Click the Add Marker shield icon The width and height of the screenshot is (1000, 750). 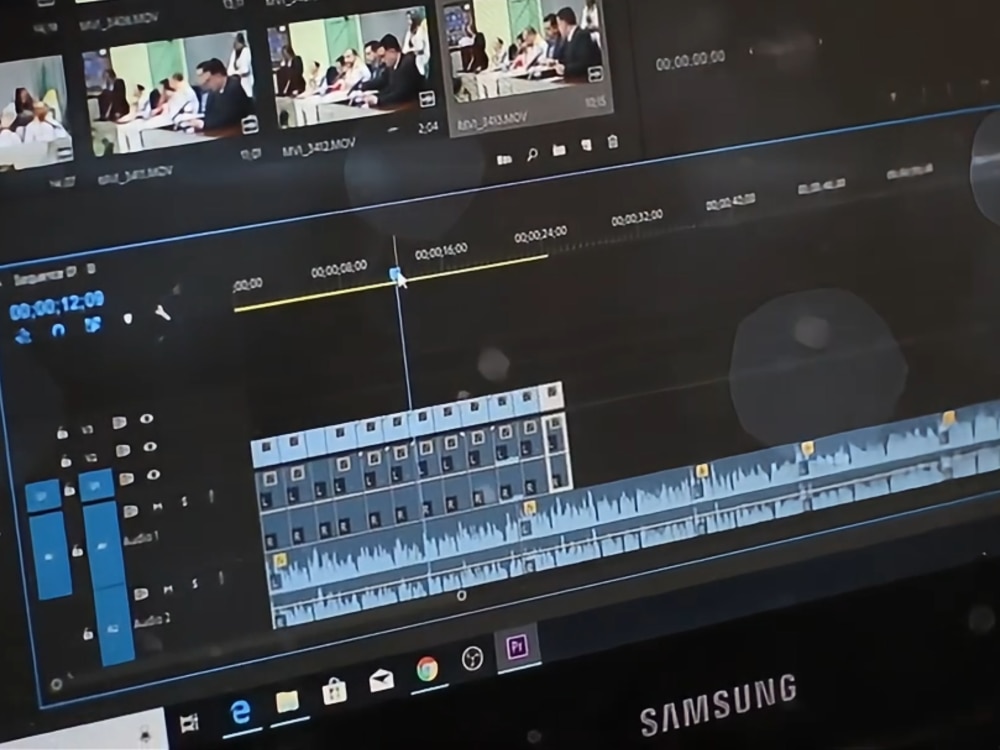pyautogui.click(x=128, y=318)
